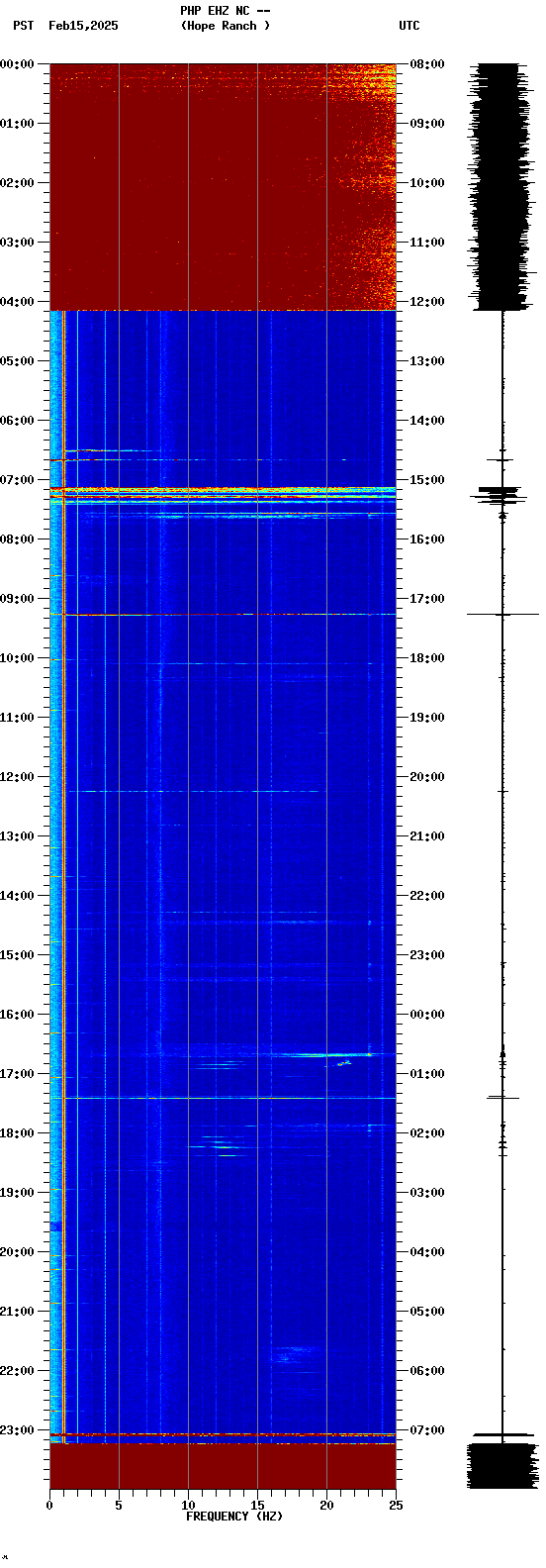Screen dimensions: 546x1568
Task: Click 01:00 on the UTC time axis
Action: coord(427,1073)
